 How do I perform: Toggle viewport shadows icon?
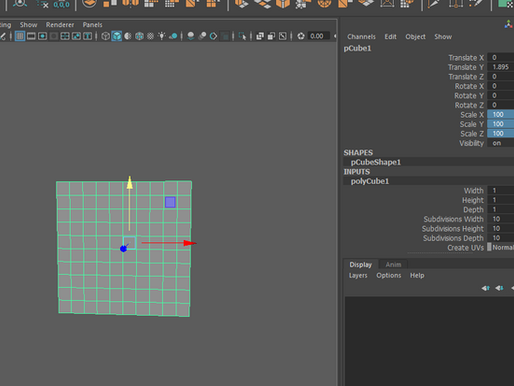pos(173,36)
